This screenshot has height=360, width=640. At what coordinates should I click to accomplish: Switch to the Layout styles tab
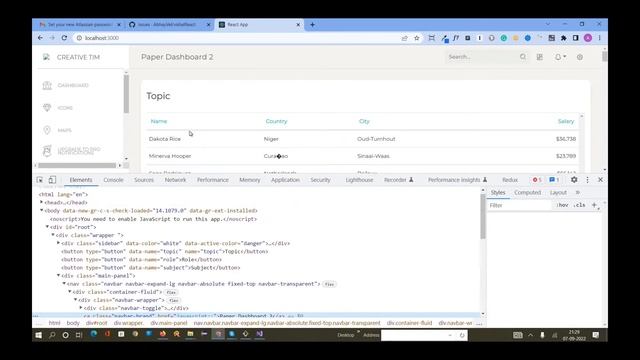[x=558, y=192]
